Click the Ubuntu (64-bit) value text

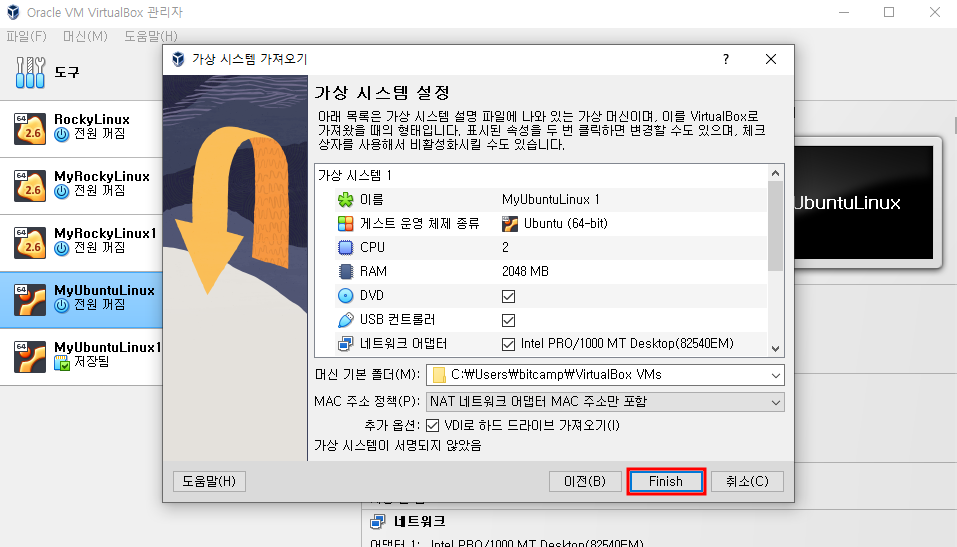coord(566,223)
